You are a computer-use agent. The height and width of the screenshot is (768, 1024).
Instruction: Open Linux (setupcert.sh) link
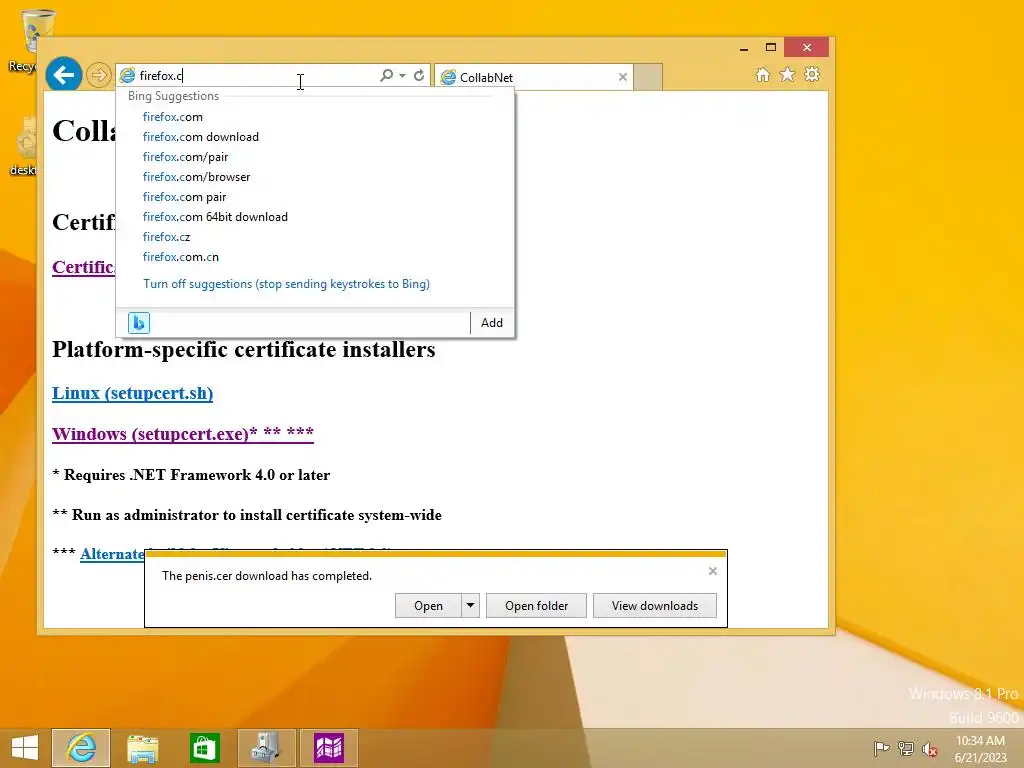click(x=133, y=393)
